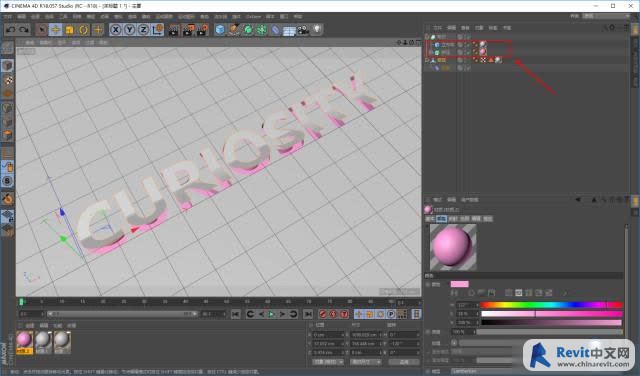Open the size mode dropdown under the size column
Image resolution: width=640 pixels, height=376 pixels.
pyautogui.click(x=365, y=362)
